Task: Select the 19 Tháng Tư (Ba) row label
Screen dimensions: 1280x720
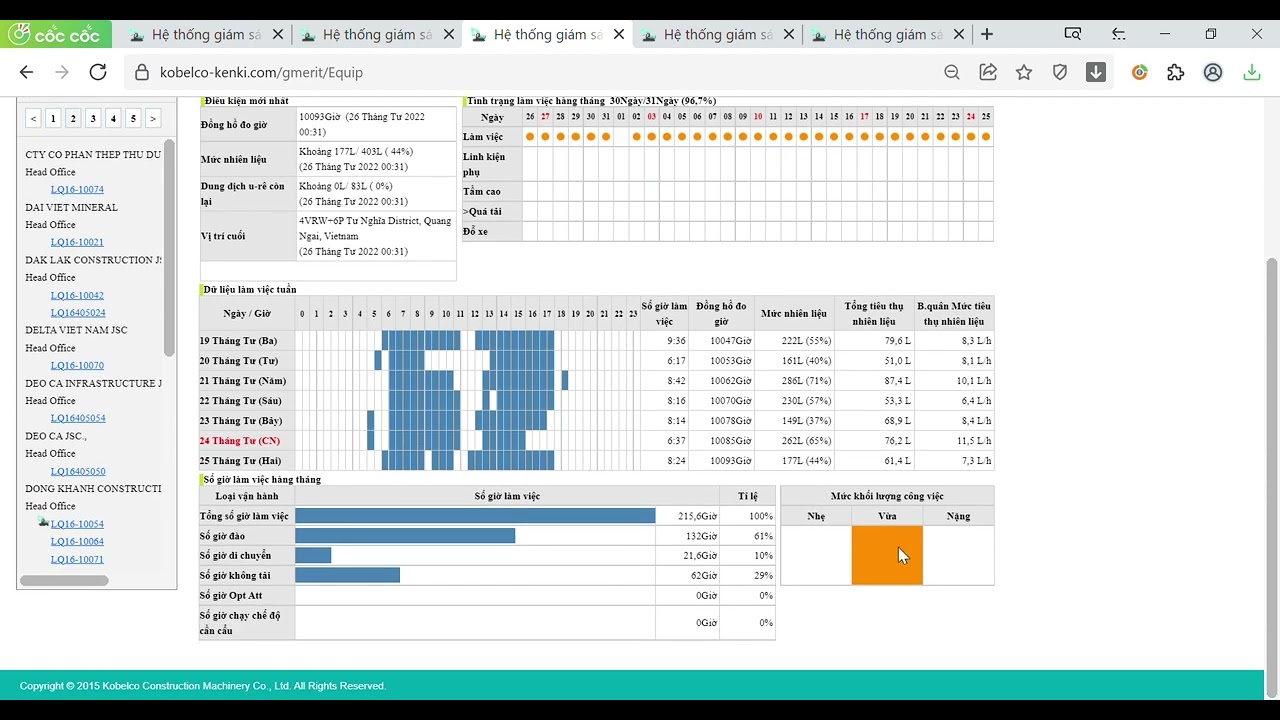Action: [238, 341]
